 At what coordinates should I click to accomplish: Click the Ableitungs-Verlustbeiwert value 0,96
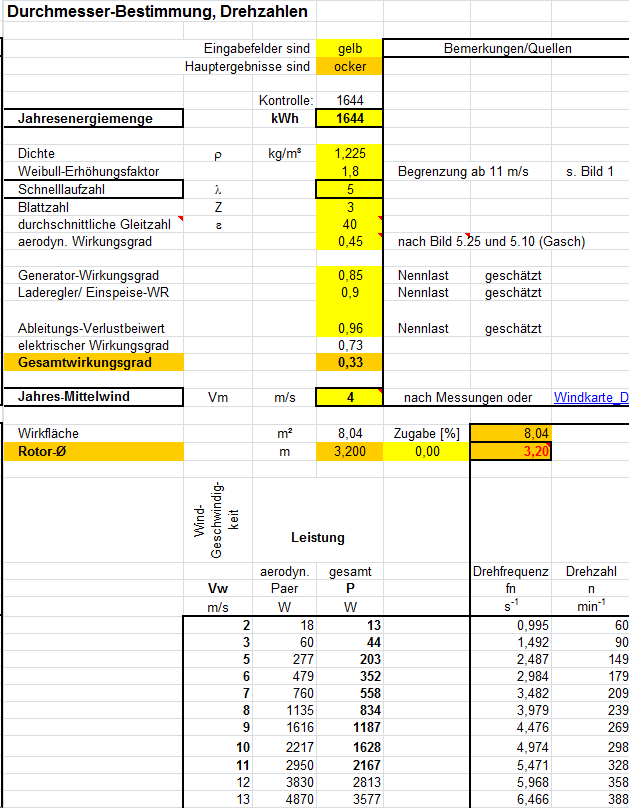coord(349,327)
